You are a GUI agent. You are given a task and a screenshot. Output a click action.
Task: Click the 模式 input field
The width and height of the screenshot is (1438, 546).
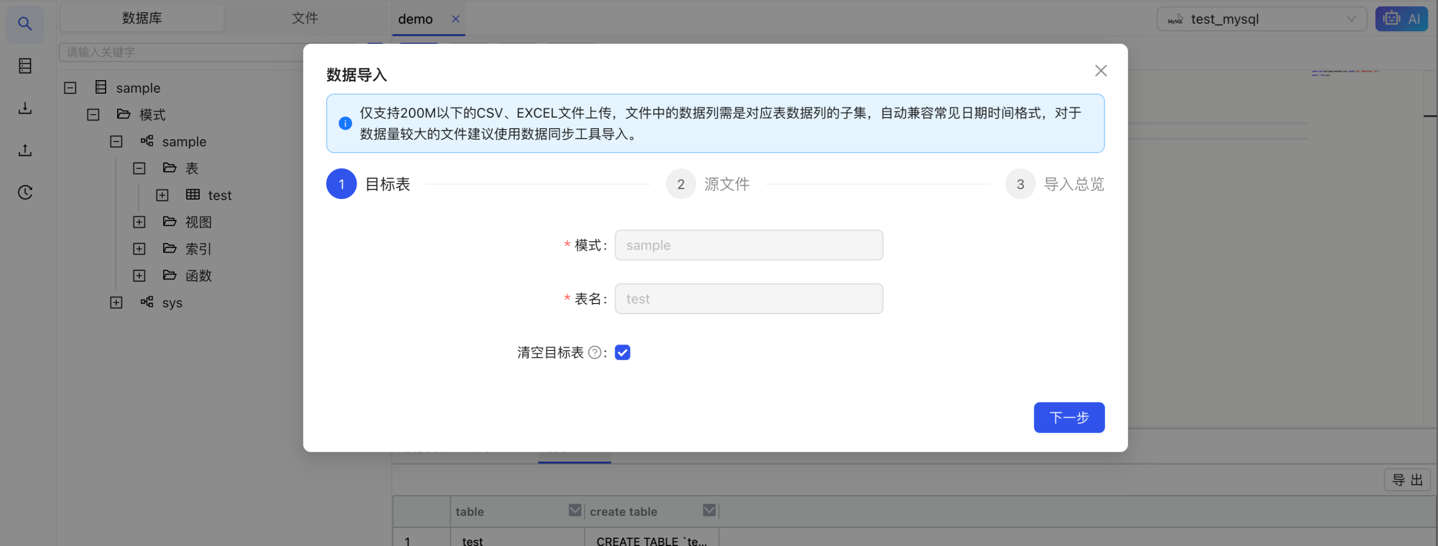[x=749, y=245]
